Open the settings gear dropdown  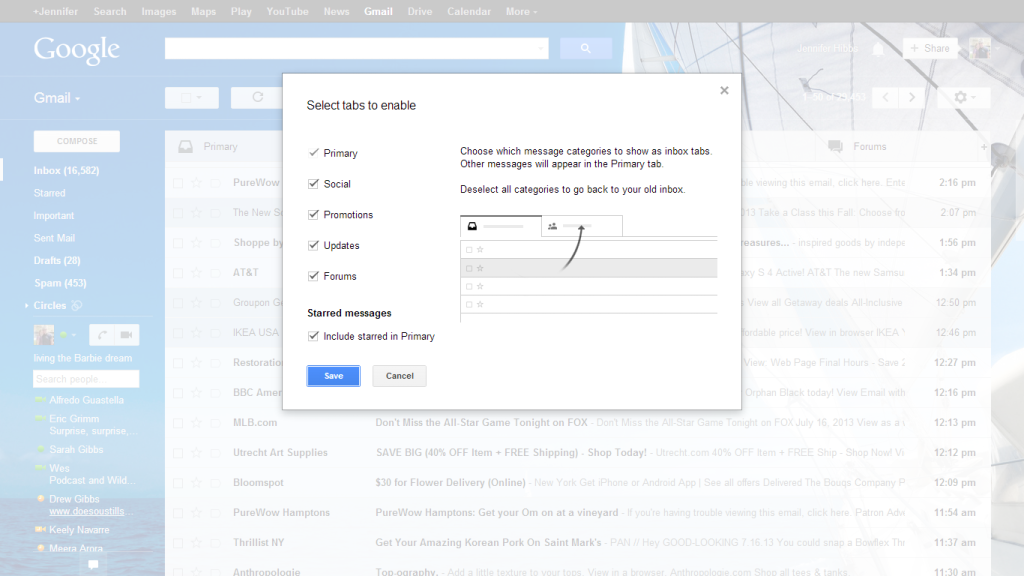(x=964, y=97)
